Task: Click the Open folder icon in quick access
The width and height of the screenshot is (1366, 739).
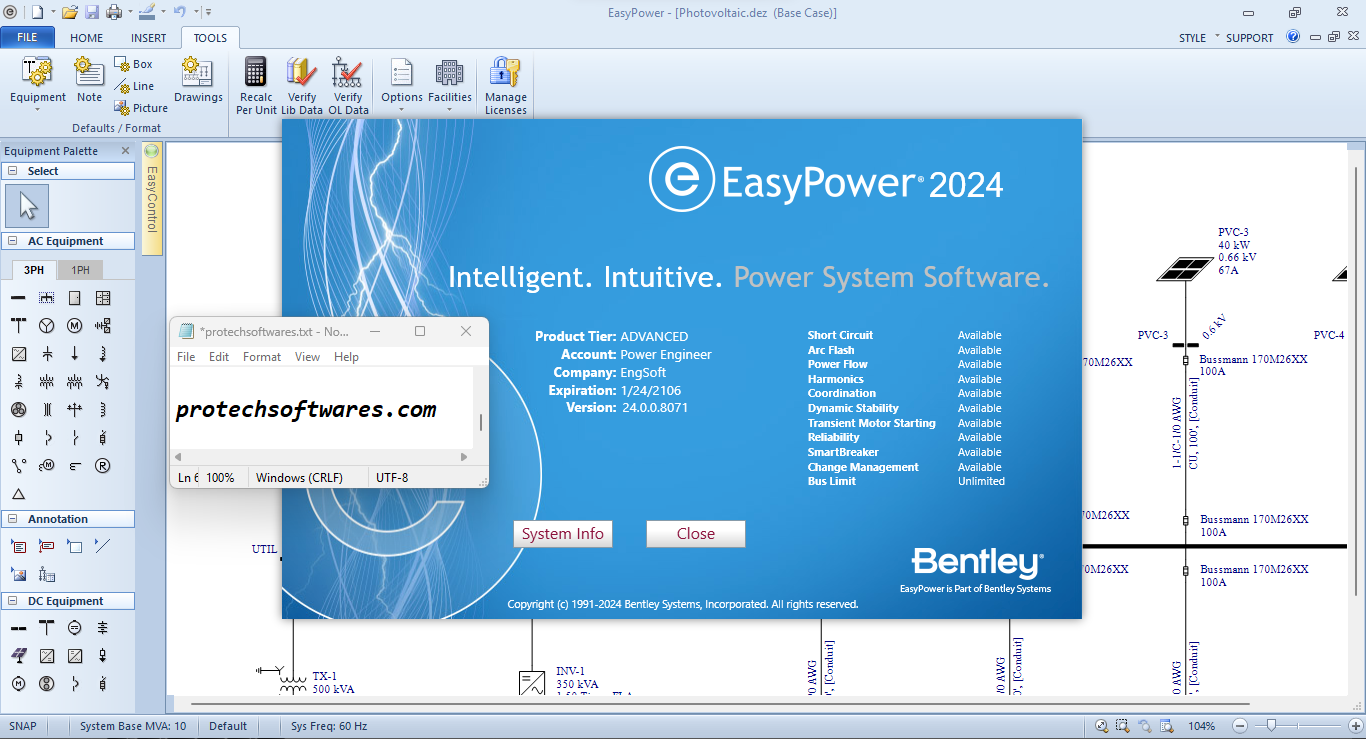Action: (69, 12)
